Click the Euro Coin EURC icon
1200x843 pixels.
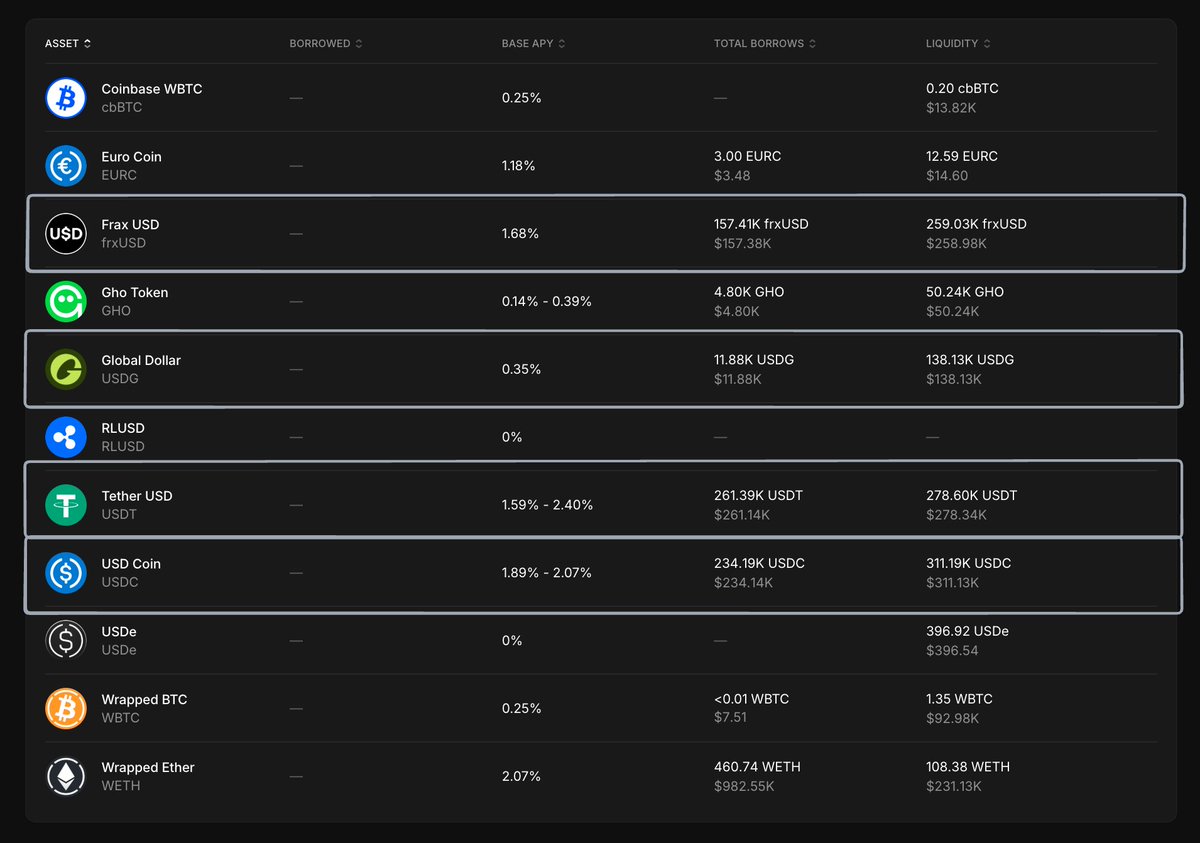coord(66,166)
